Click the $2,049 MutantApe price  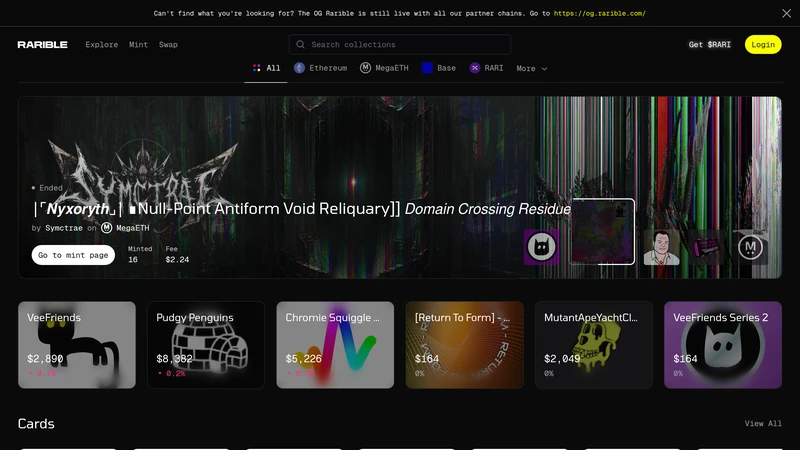(562, 359)
